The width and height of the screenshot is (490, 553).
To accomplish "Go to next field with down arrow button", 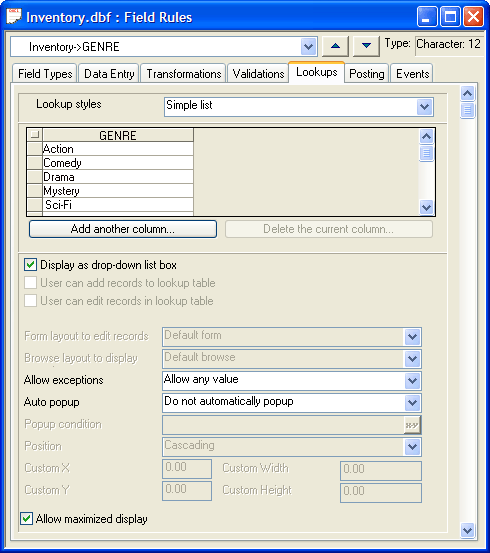I will tap(366, 46).
